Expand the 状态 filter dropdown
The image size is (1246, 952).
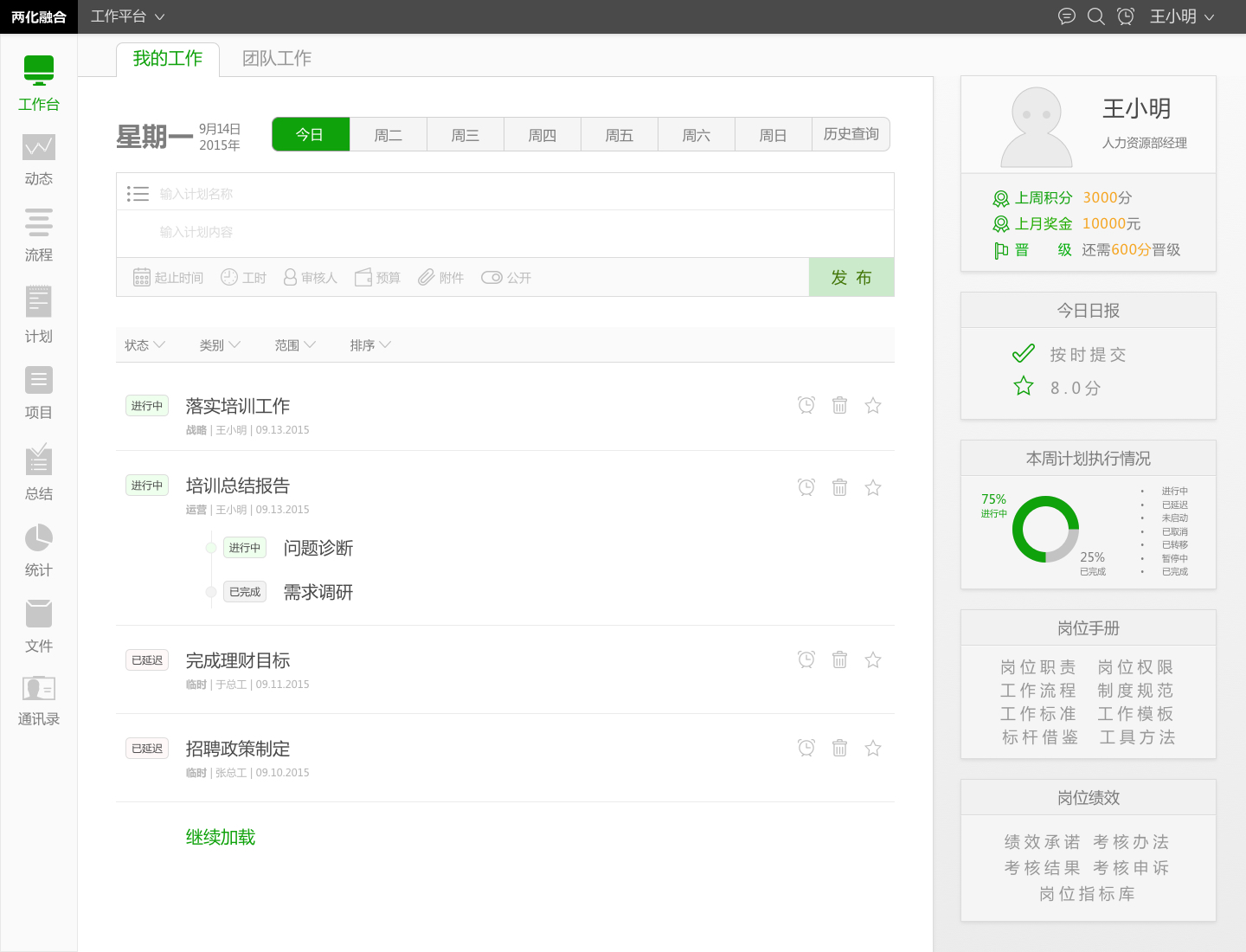coord(145,345)
